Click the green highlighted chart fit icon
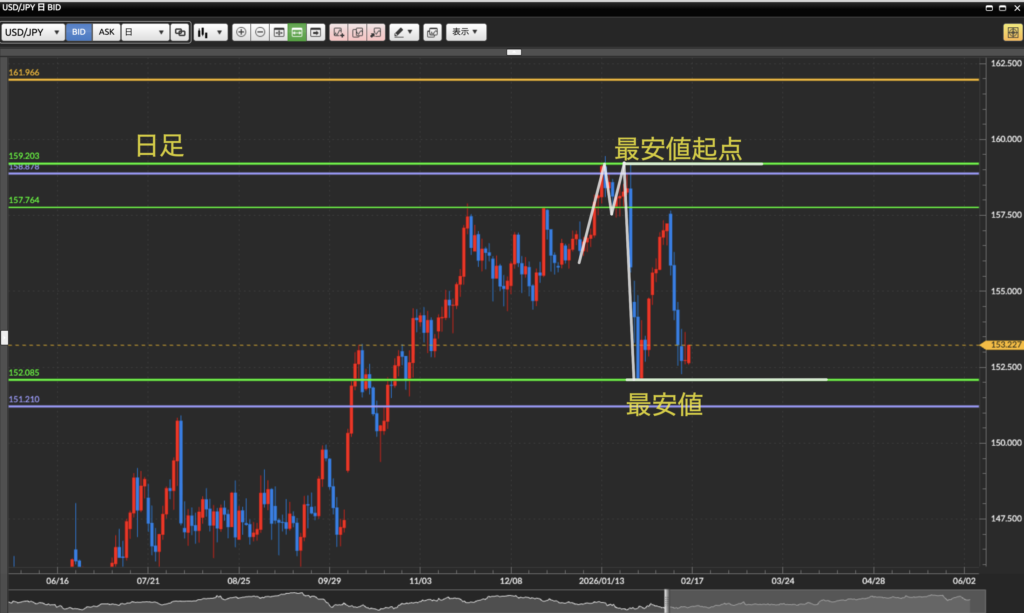 [x=297, y=32]
